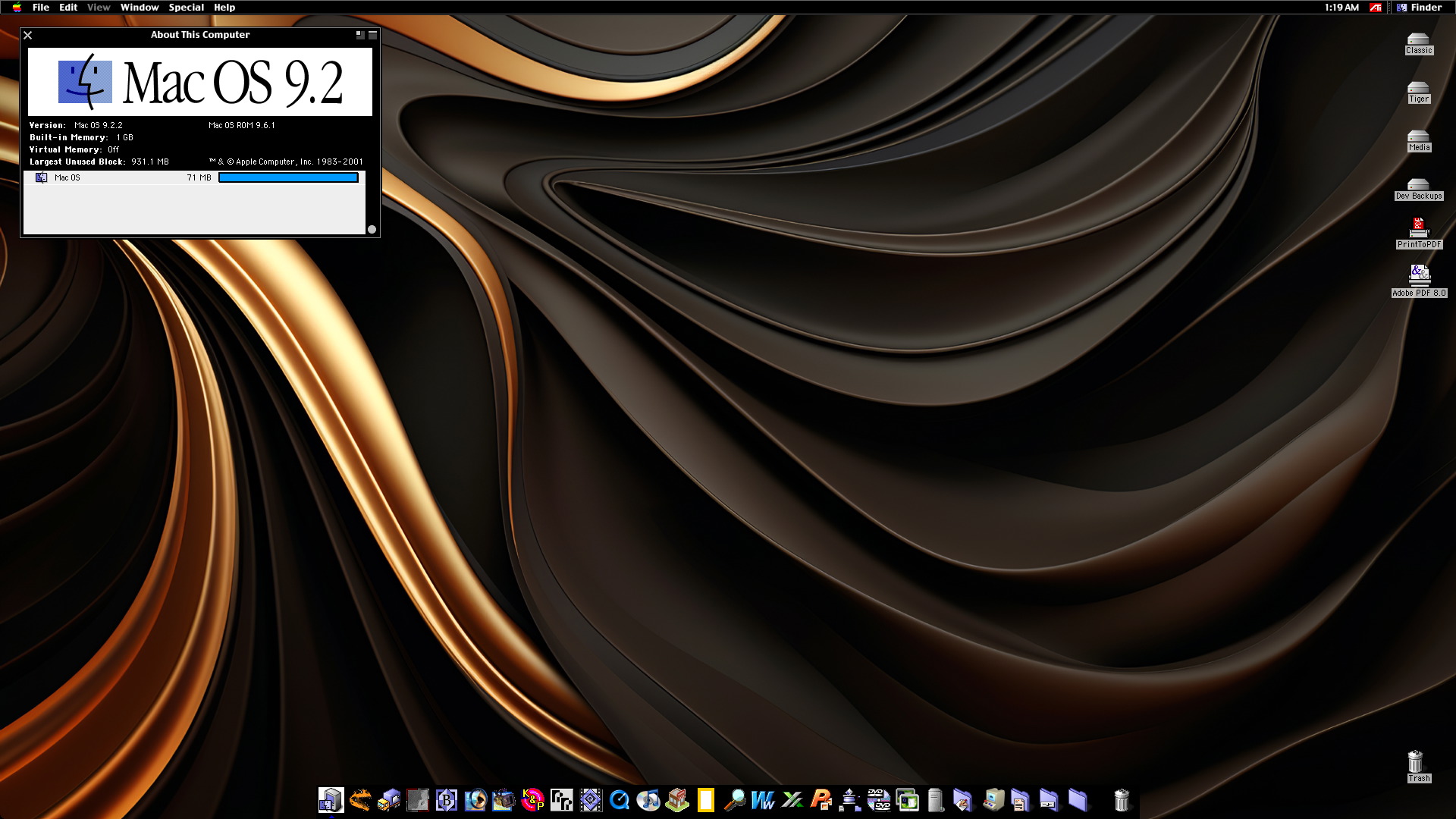
Task: Launch Microsoft PowerPoint from the dock
Action: (x=821, y=800)
